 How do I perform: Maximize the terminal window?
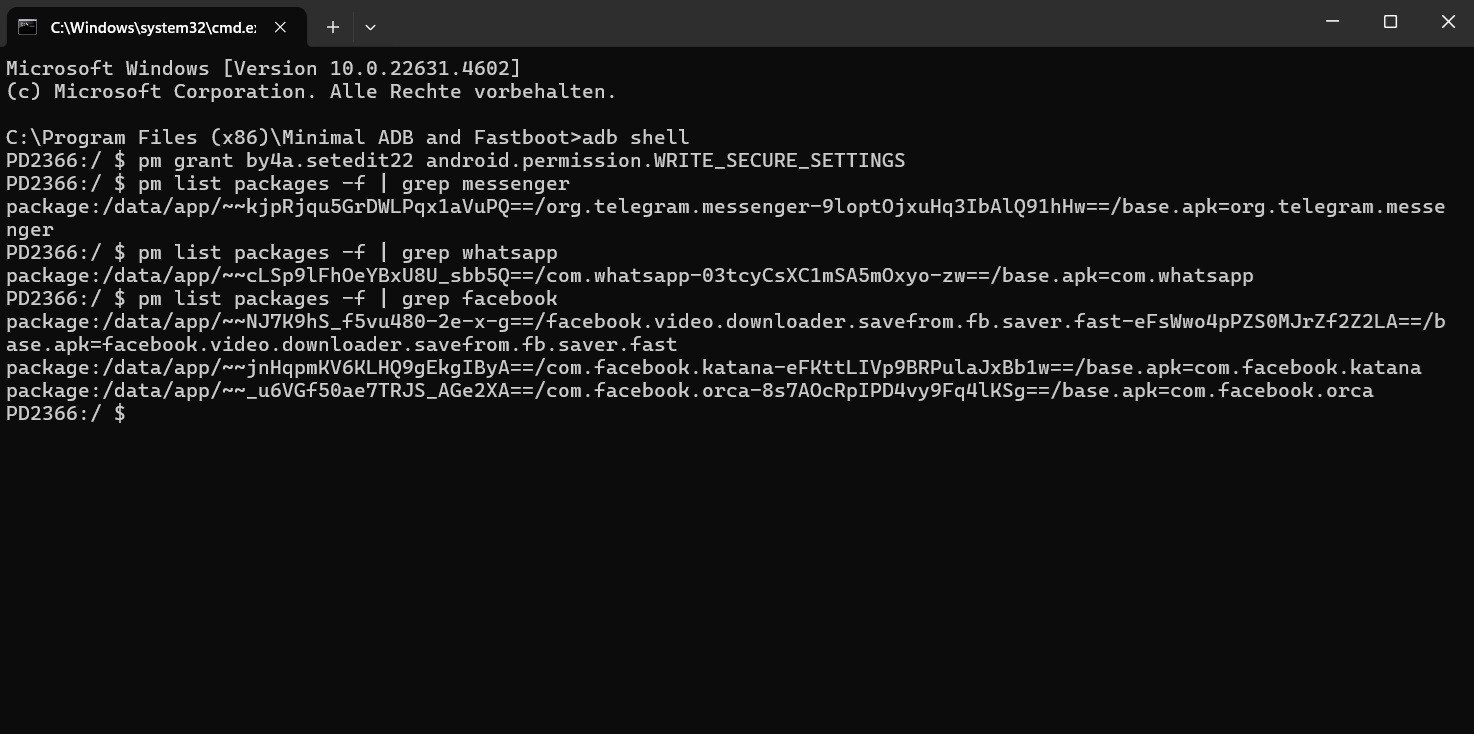(1390, 21)
